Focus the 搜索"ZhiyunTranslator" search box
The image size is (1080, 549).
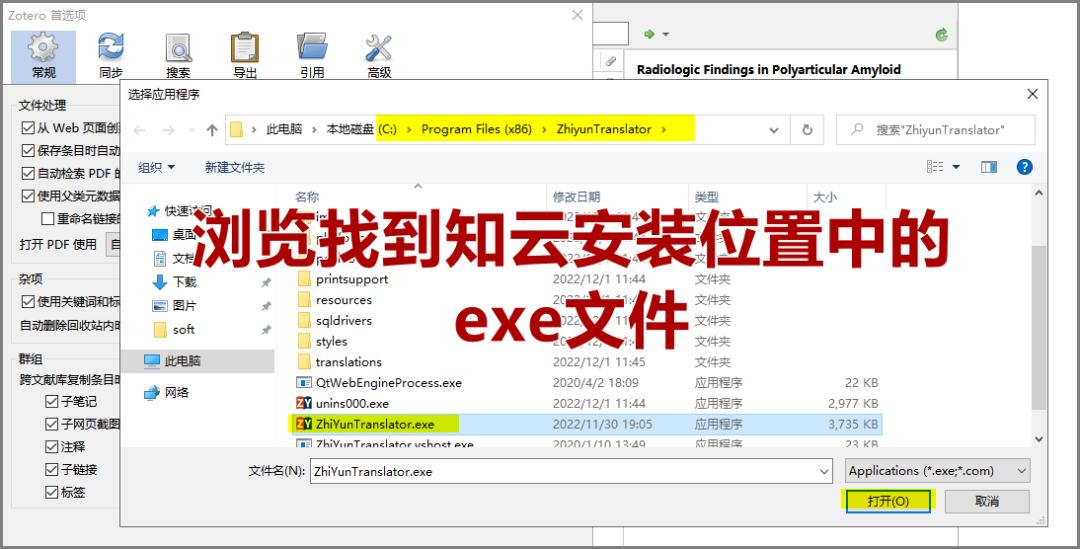pyautogui.click(x=935, y=130)
